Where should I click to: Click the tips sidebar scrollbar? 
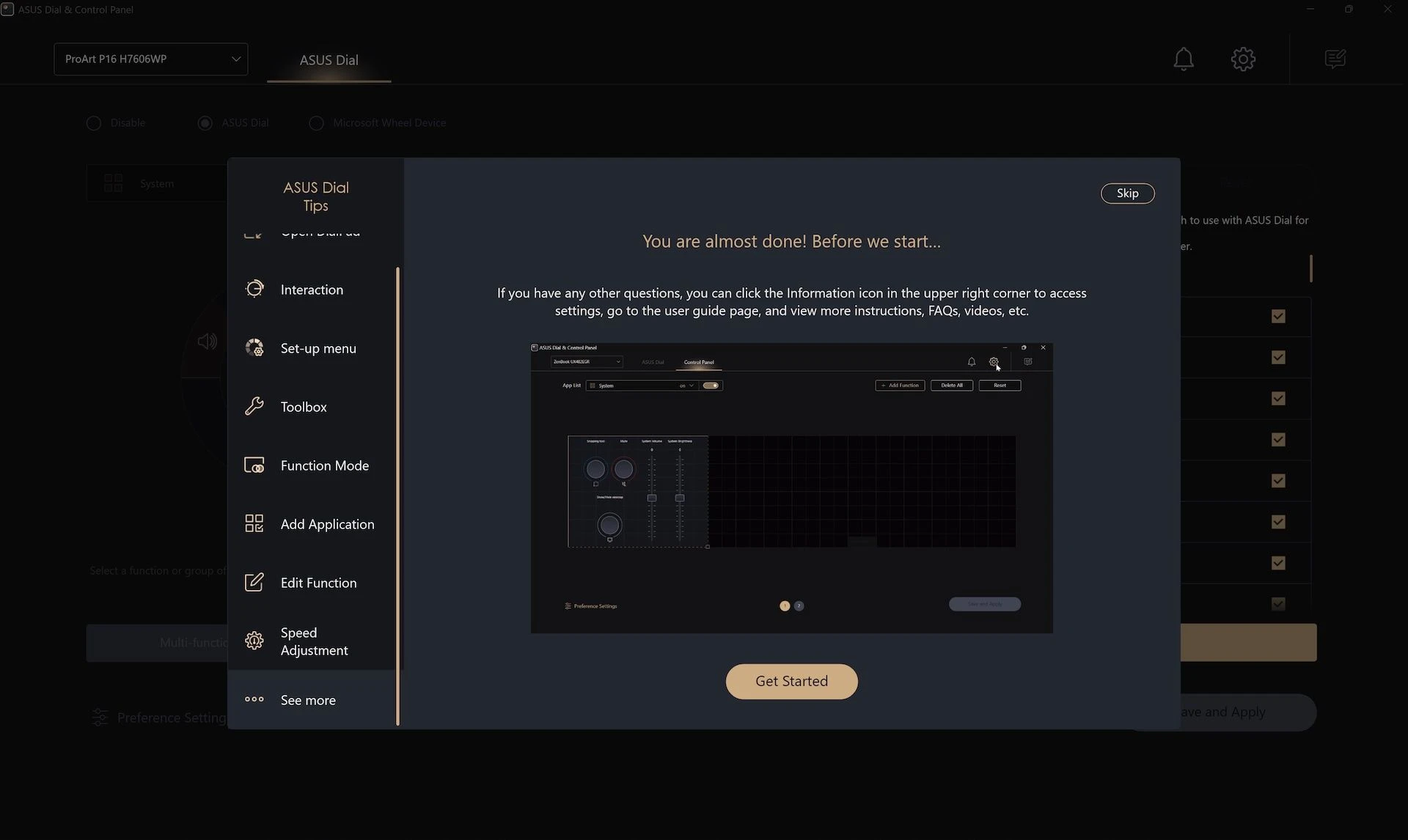pyautogui.click(x=398, y=496)
